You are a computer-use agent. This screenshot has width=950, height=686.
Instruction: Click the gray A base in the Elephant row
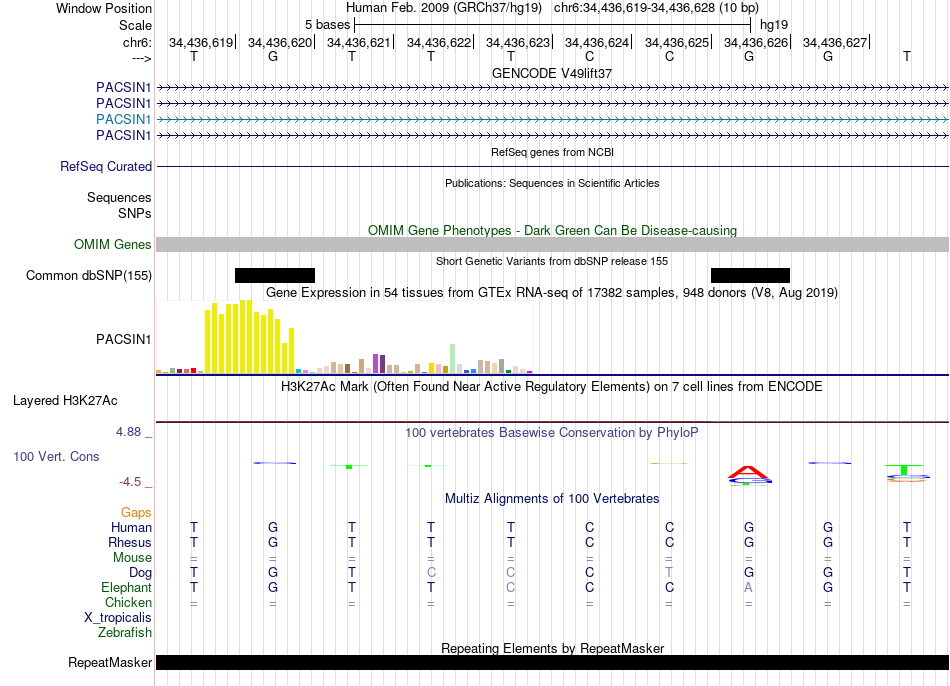click(x=749, y=588)
